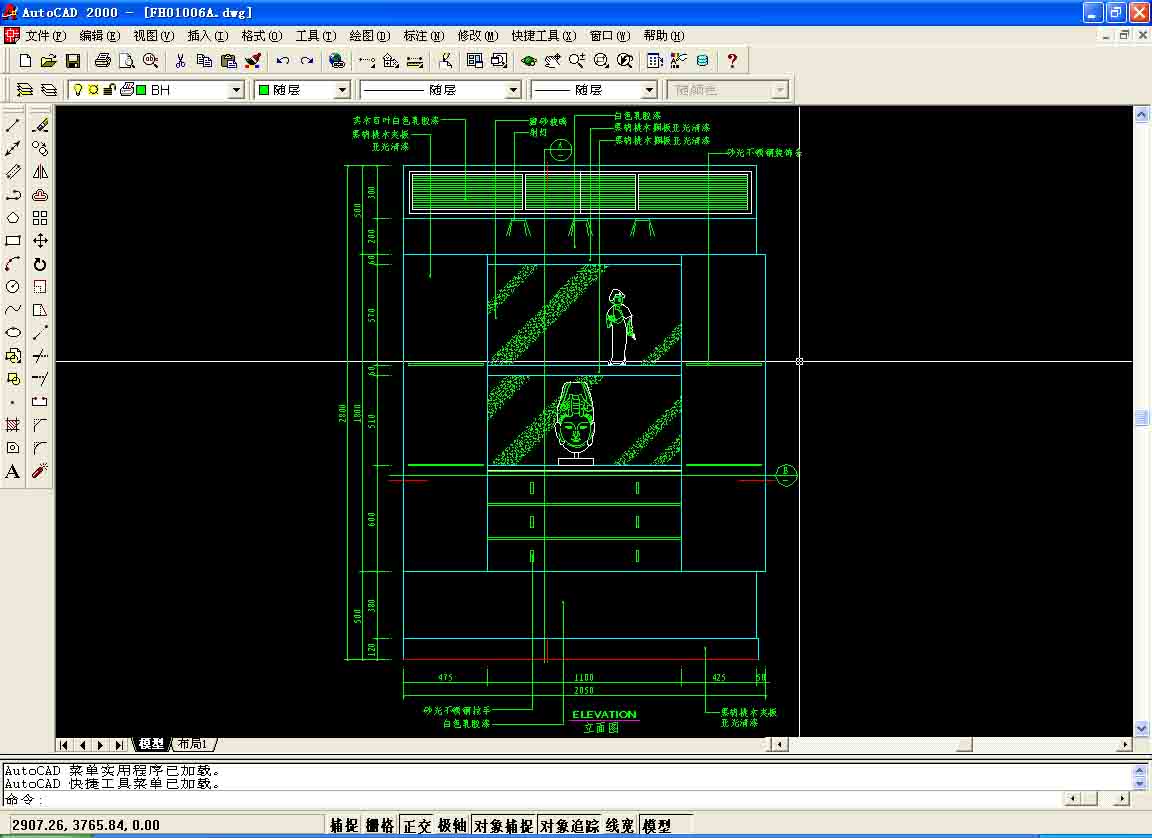Expand the lineweight 随层 dropdown

coord(649,90)
